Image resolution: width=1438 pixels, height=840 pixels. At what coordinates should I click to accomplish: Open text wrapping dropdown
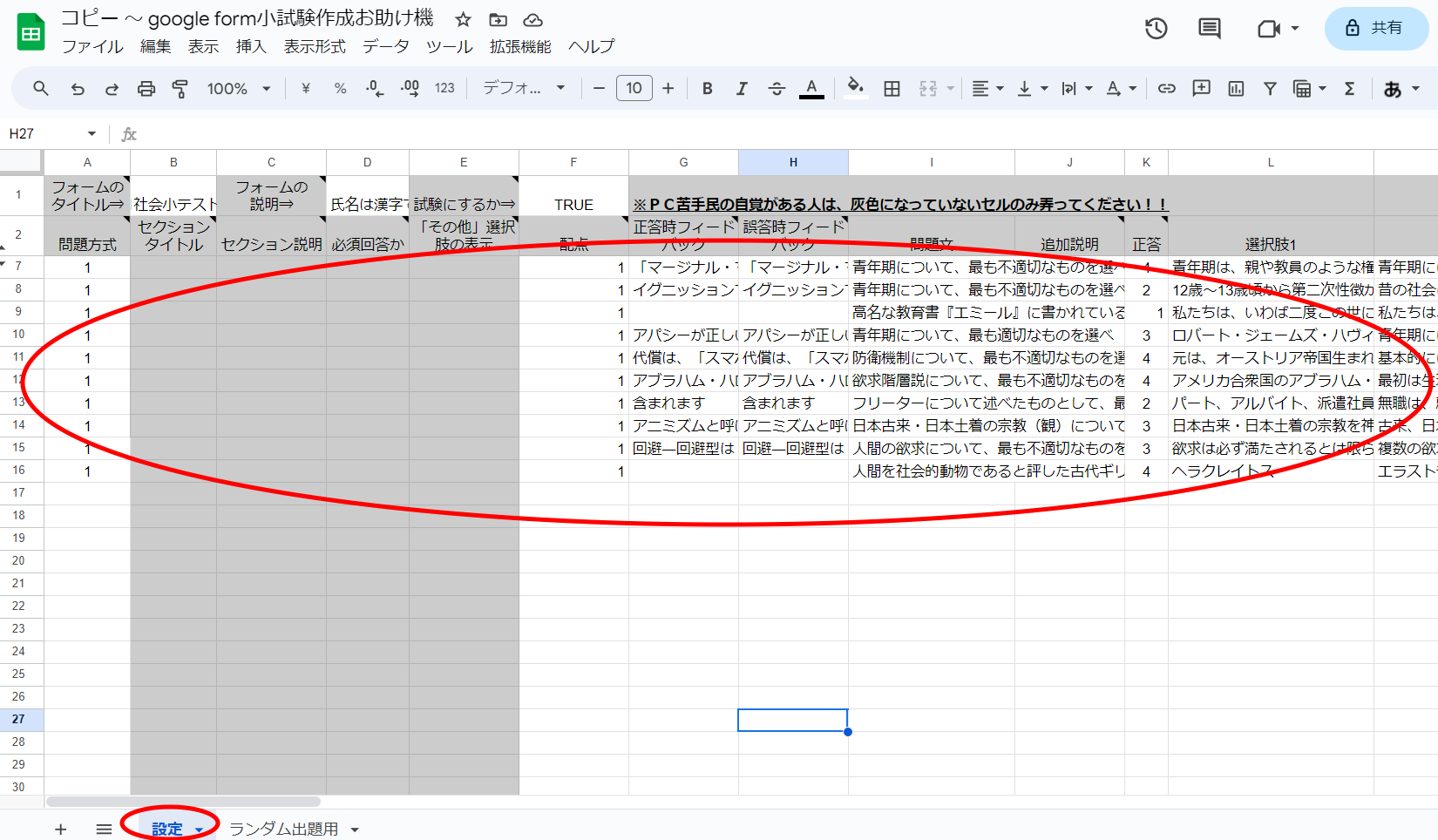pos(1076,88)
